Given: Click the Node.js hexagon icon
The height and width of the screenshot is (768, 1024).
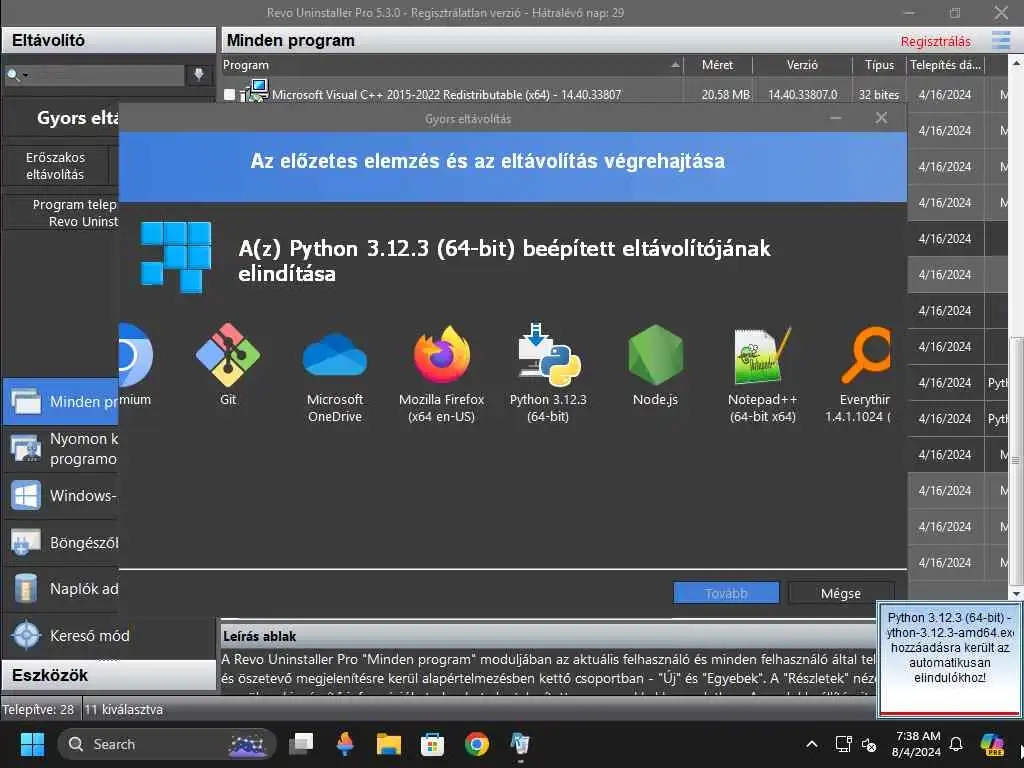Looking at the screenshot, I should (656, 355).
